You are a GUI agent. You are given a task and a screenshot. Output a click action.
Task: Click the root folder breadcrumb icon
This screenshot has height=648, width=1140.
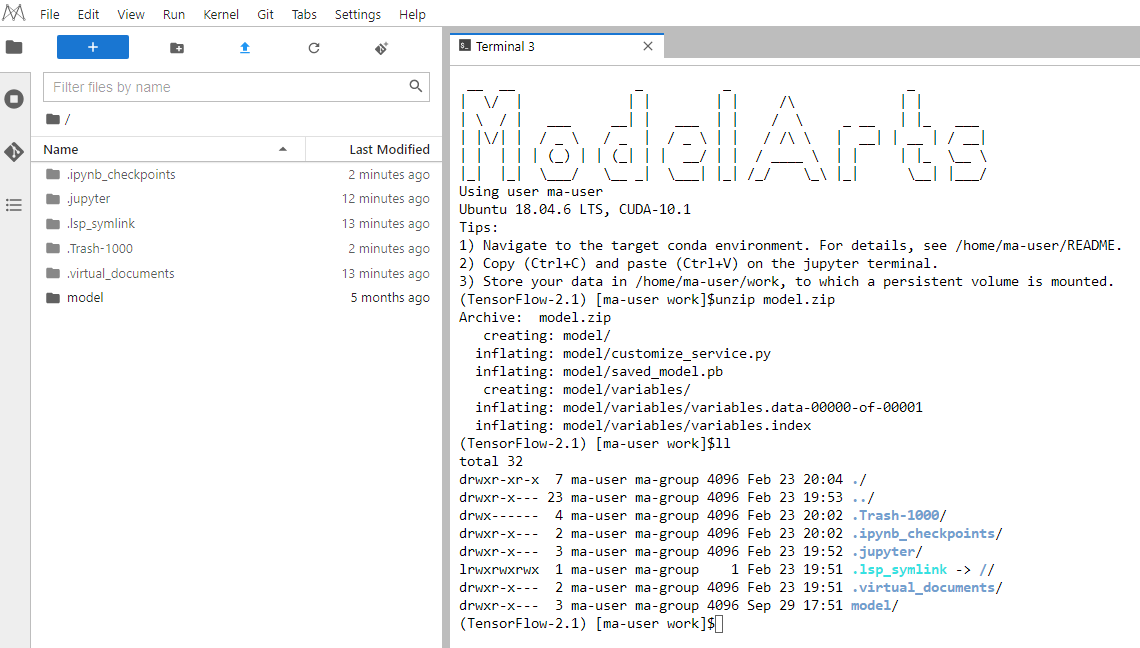pos(52,119)
